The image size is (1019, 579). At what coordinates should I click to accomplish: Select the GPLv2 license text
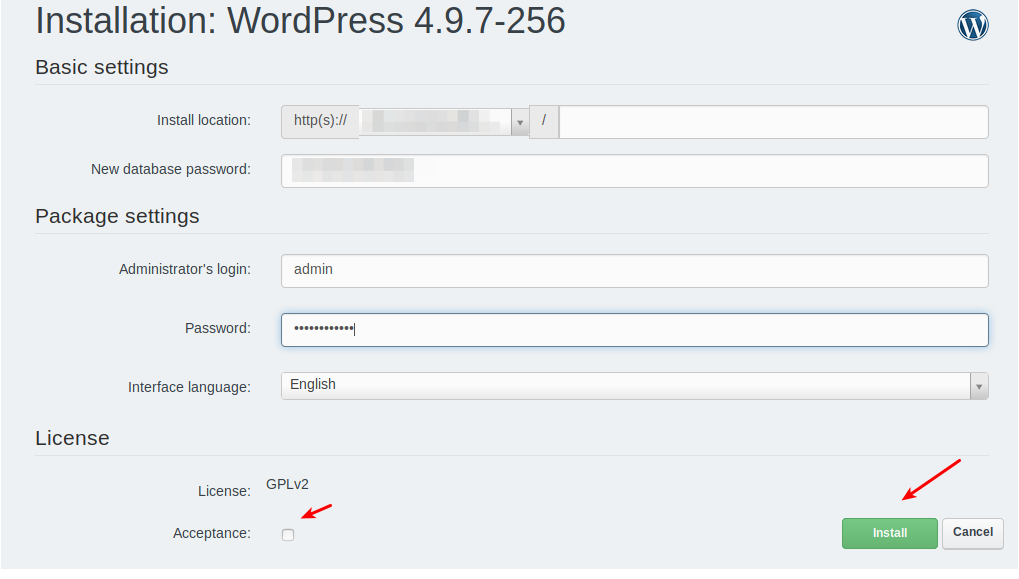(287, 485)
